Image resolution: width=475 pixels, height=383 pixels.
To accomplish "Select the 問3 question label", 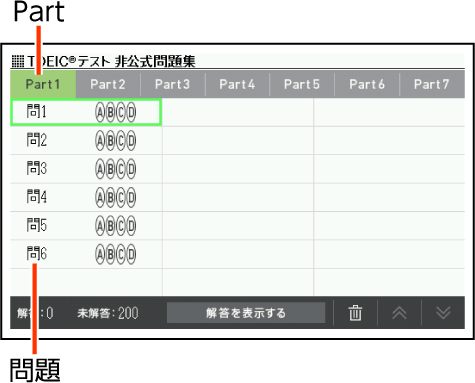I will click(x=37, y=168).
